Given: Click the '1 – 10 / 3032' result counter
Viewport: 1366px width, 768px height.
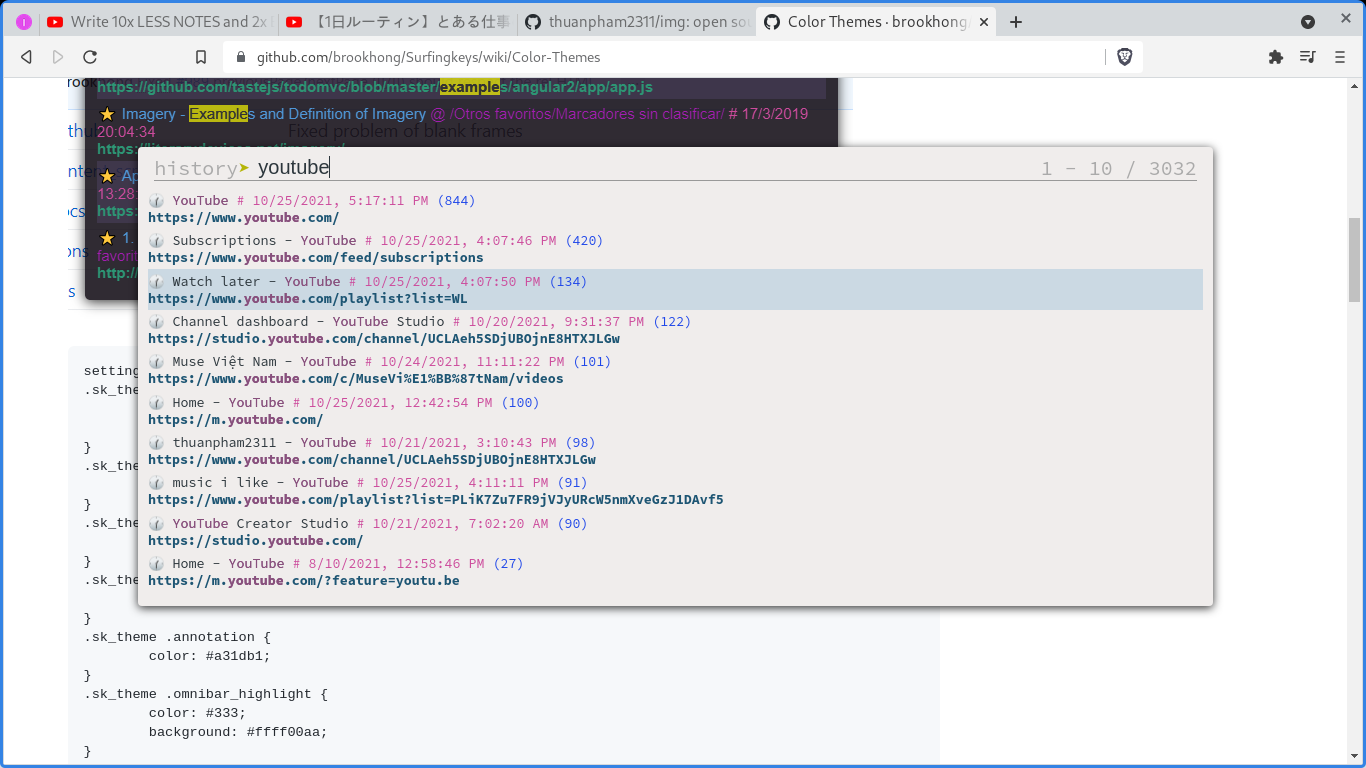Looking at the screenshot, I should pos(1118,169).
